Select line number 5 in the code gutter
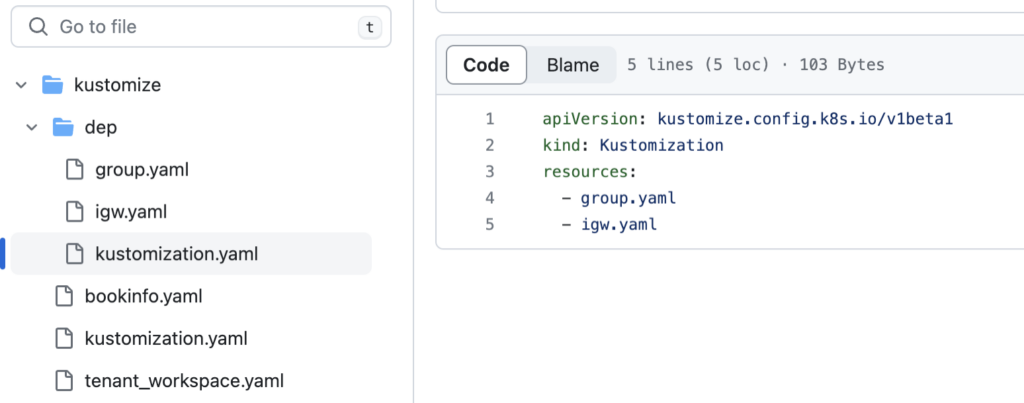The width and height of the screenshot is (1024, 403). (489, 224)
